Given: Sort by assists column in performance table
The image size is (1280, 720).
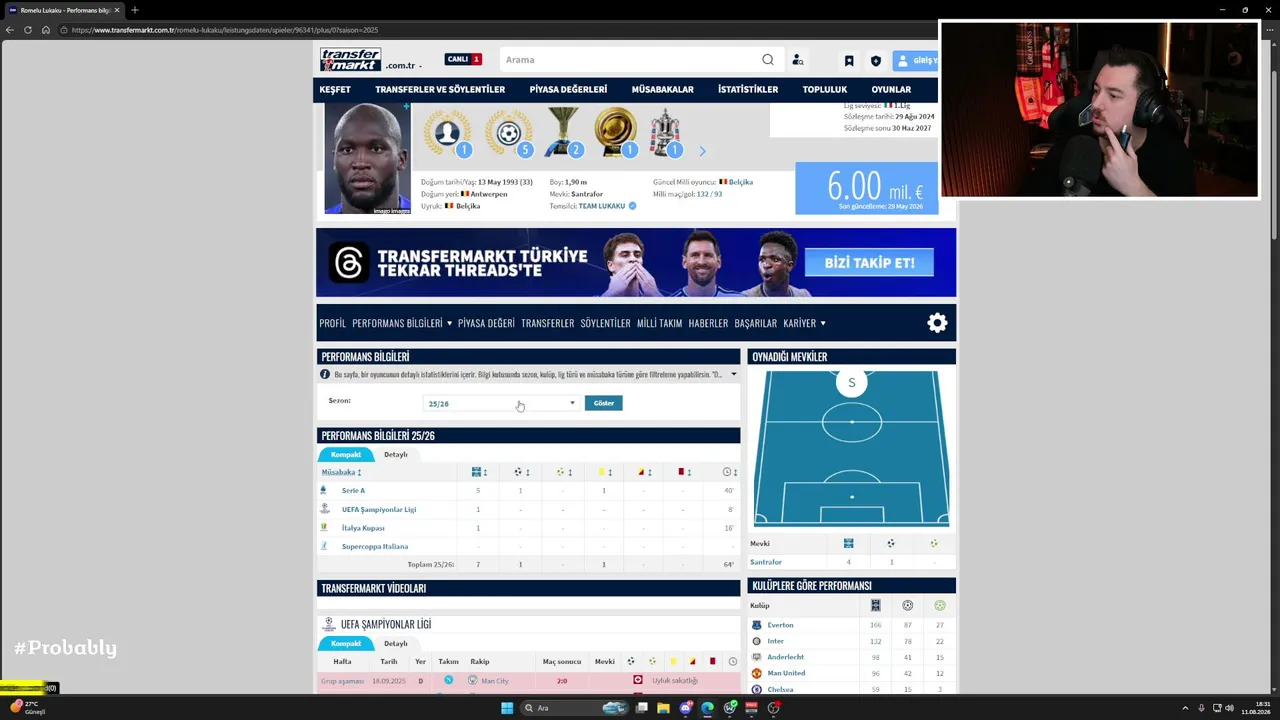Looking at the screenshot, I should (x=563, y=472).
